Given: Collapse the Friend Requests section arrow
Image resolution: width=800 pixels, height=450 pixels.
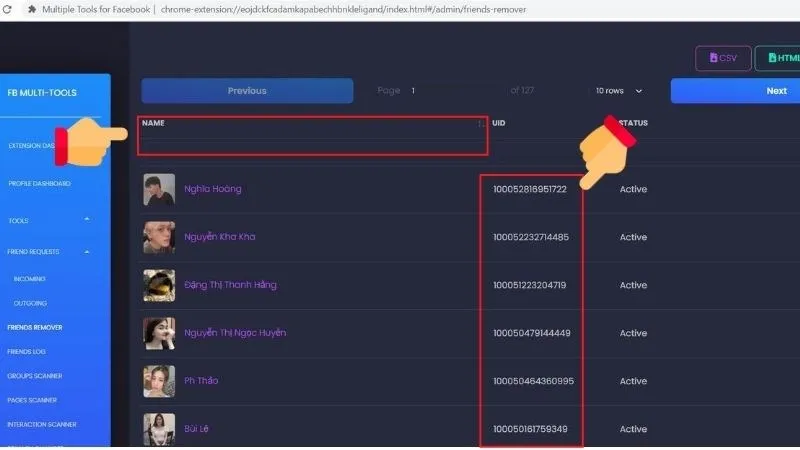Looking at the screenshot, I should (x=87, y=252).
